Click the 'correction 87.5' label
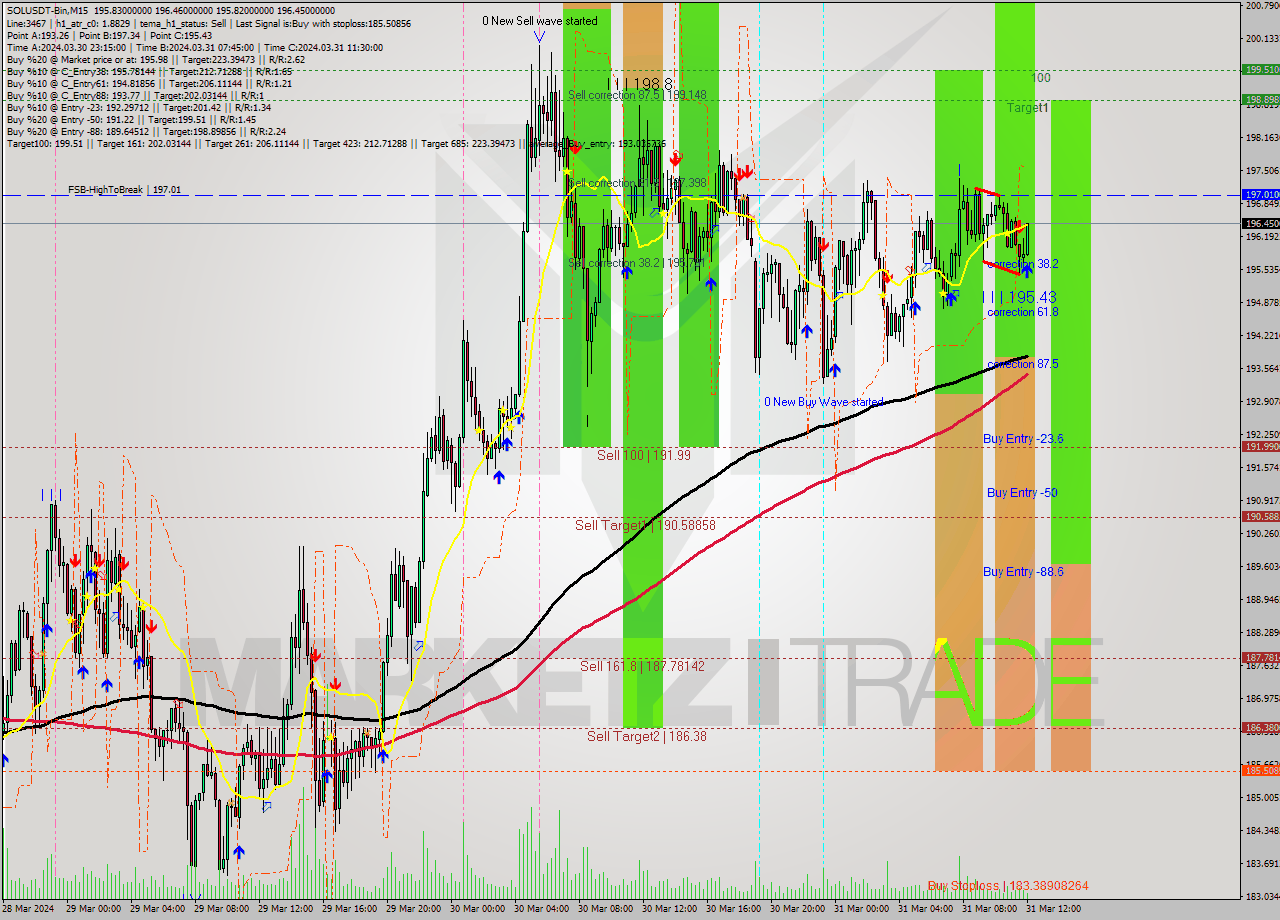The image size is (1280, 920). pyautogui.click(x=1022, y=364)
